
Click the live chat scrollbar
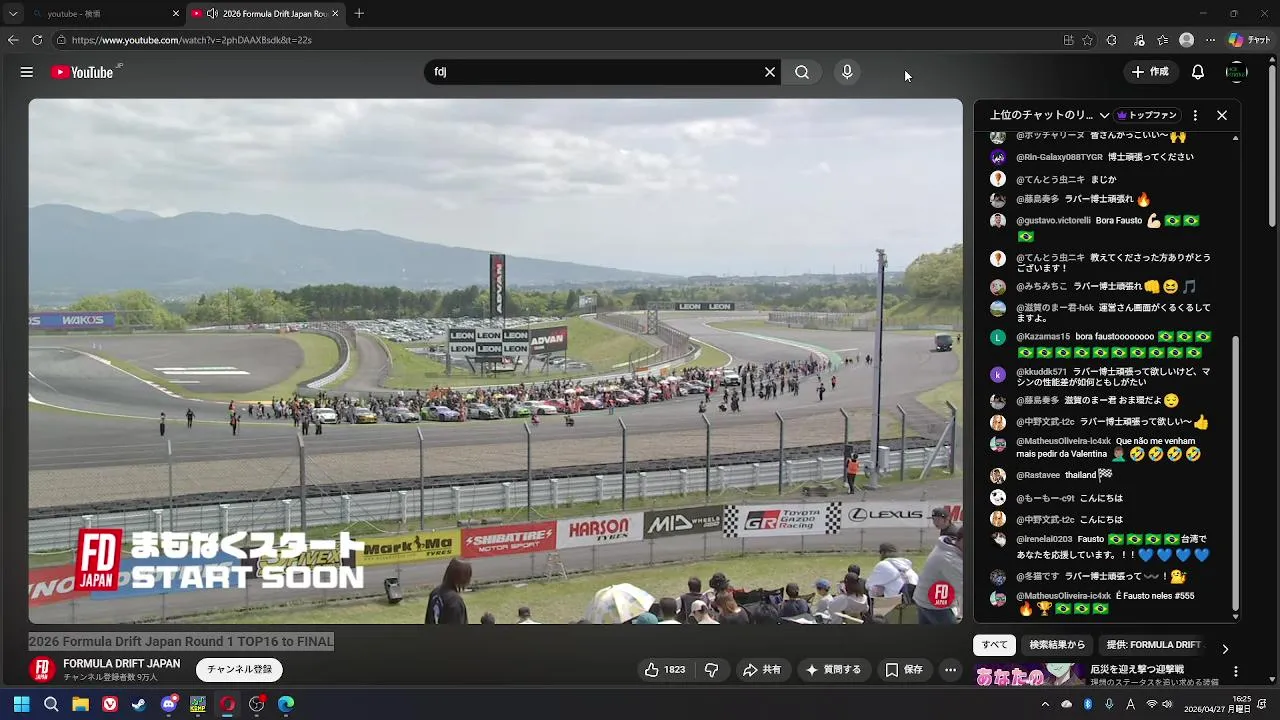1236,475
